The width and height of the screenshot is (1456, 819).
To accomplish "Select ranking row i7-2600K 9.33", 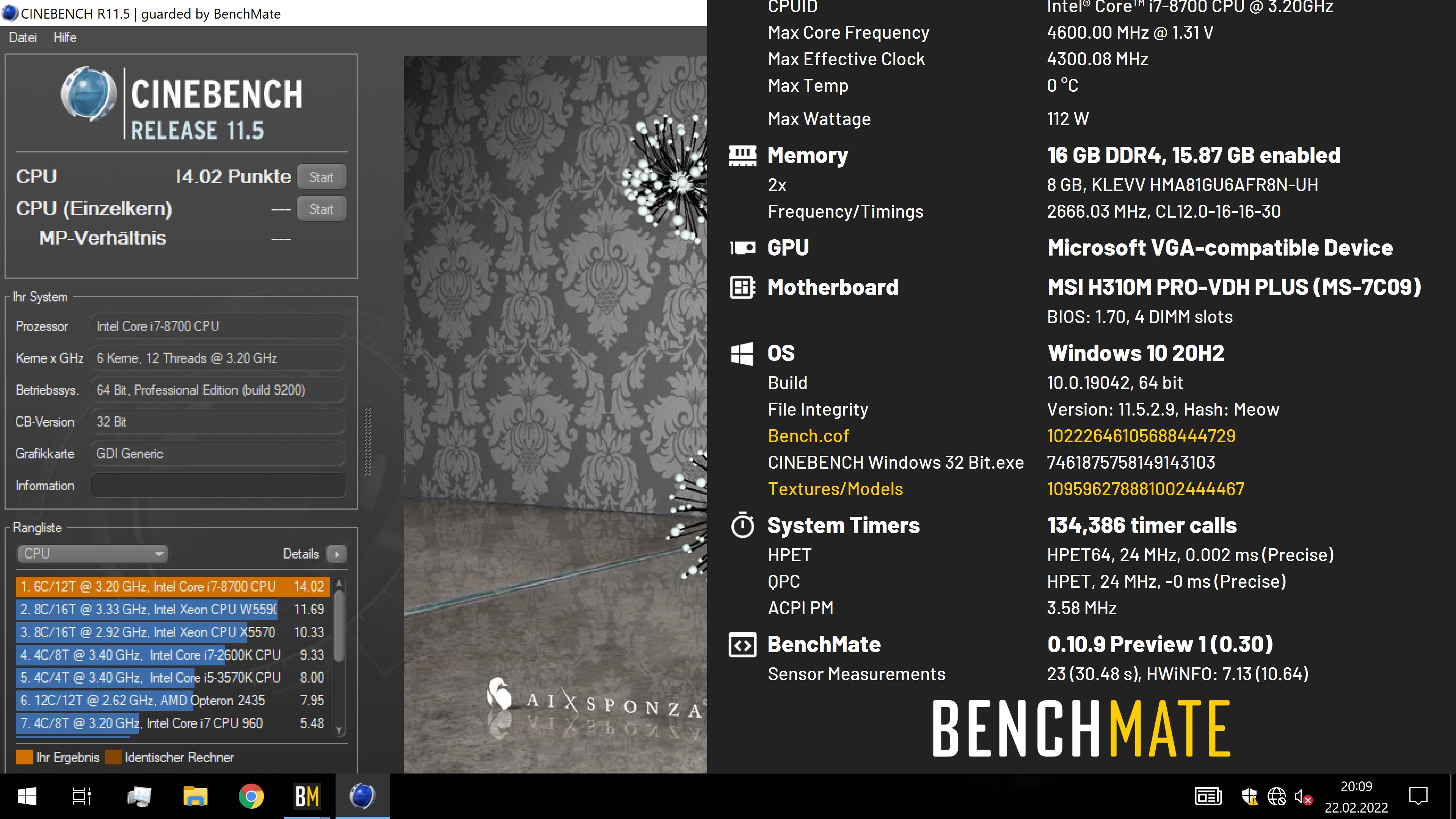I will click(173, 654).
